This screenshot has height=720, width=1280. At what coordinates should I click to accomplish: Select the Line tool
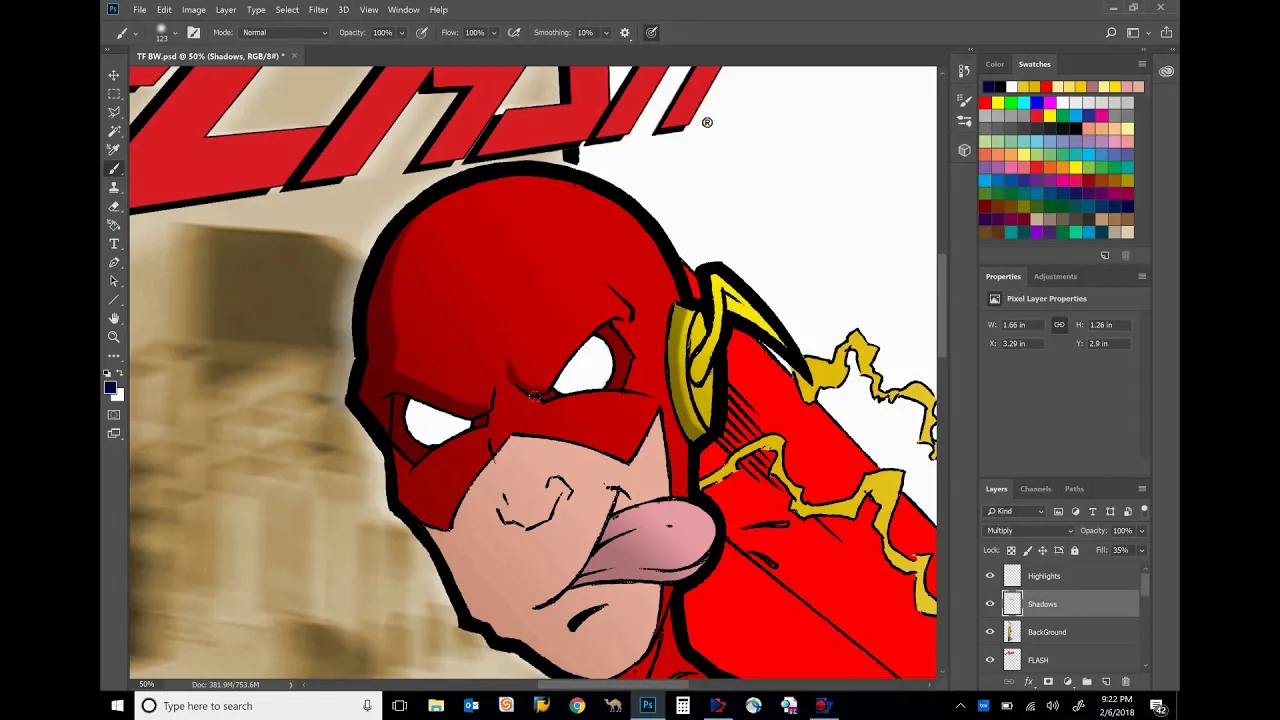pos(114,300)
